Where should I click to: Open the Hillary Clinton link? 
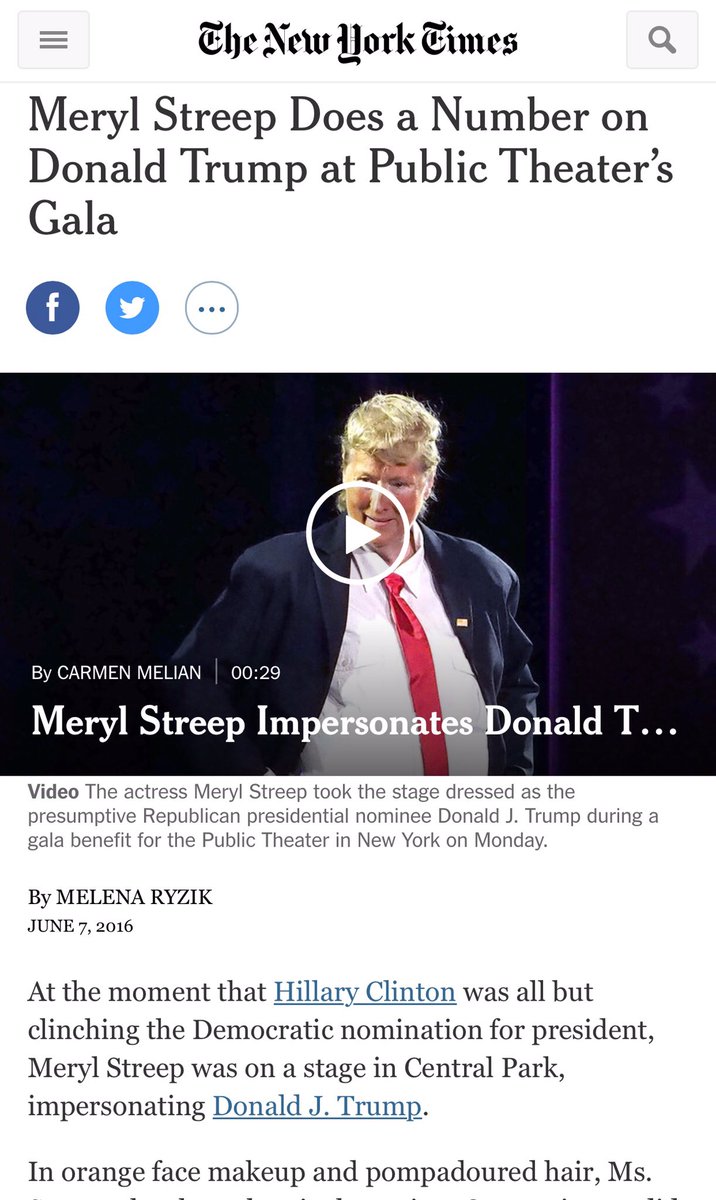point(365,993)
